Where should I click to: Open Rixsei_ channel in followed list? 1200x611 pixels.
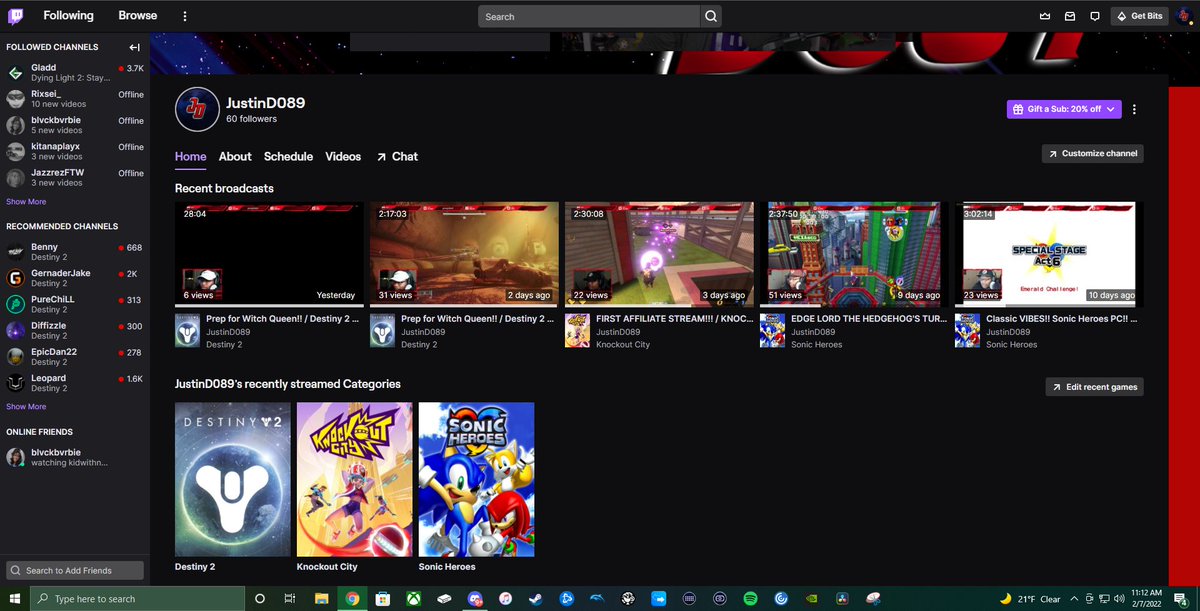pyautogui.click(x=75, y=98)
